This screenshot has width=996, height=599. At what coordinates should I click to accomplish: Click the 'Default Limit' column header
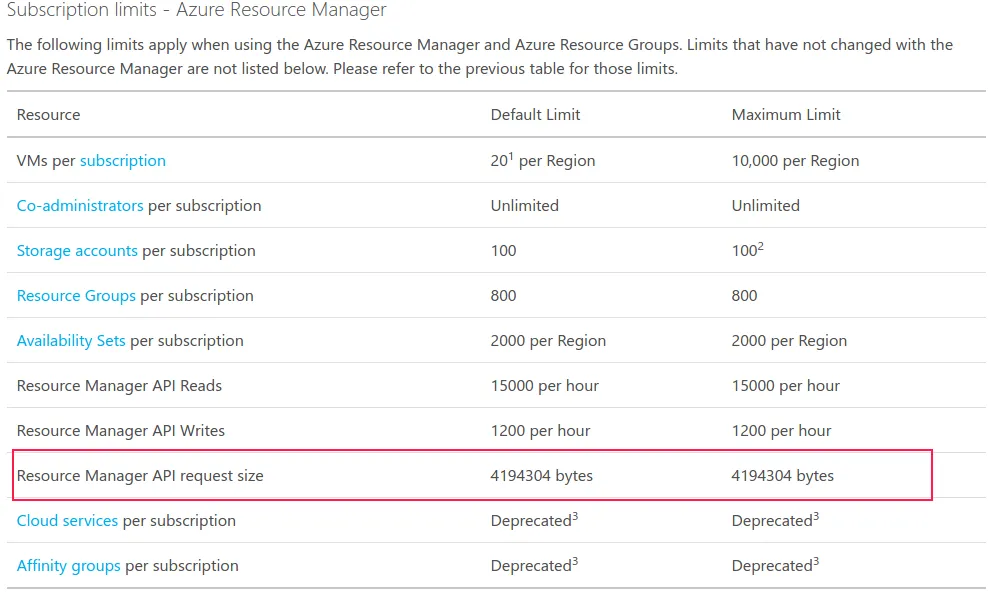535,115
